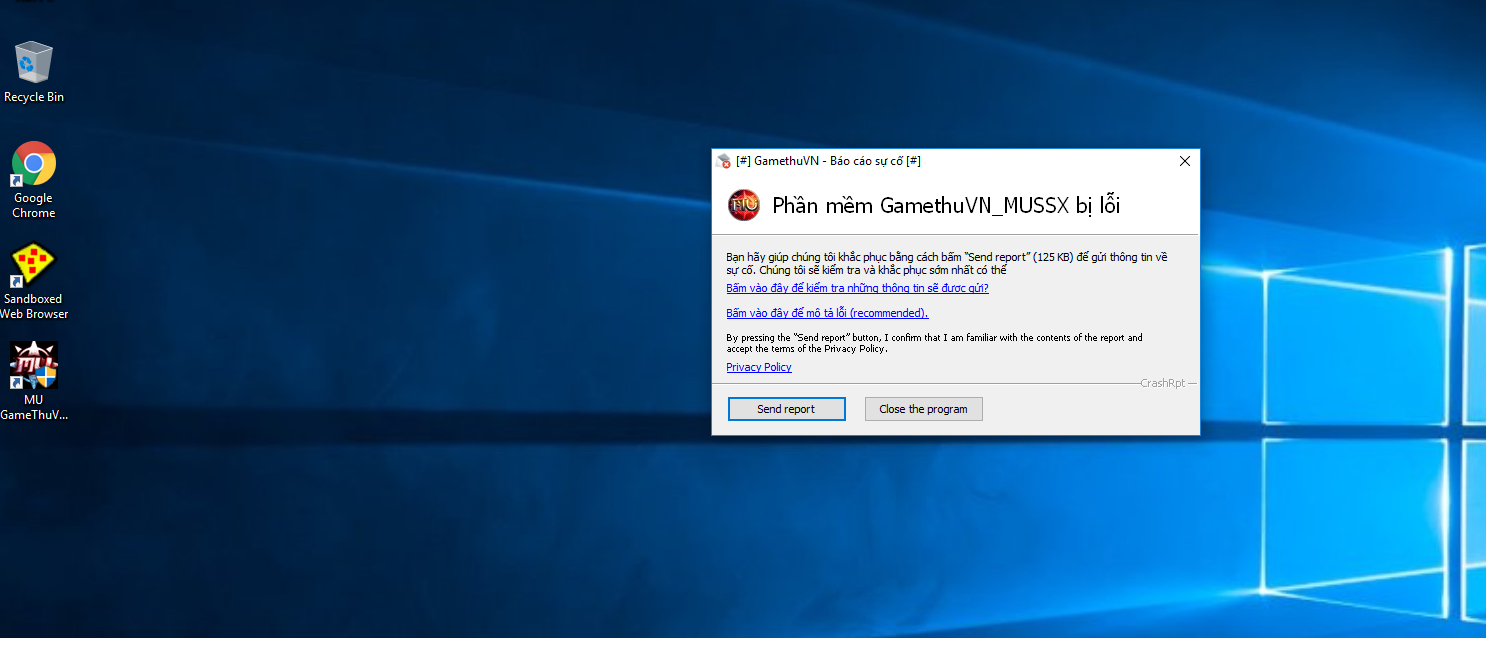Open the Privacy Policy link
Viewport: 1486px width, 648px height.
tap(759, 367)
